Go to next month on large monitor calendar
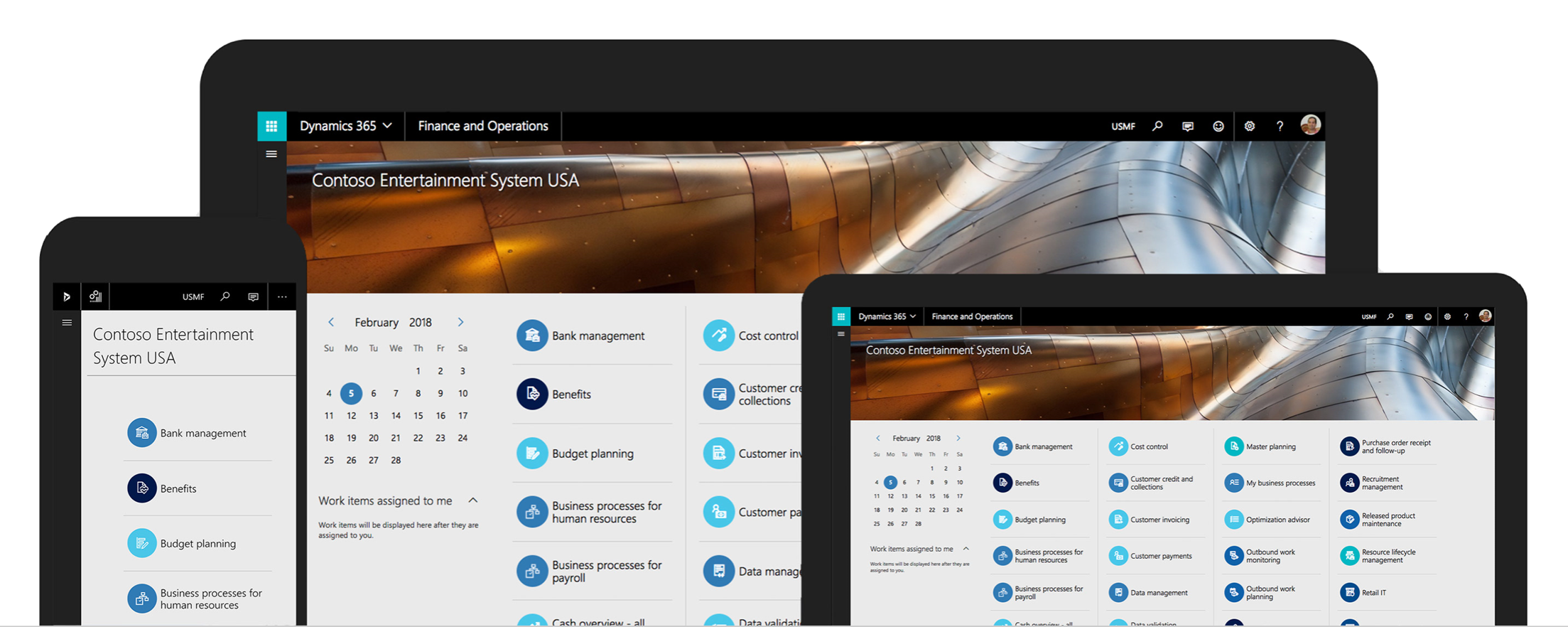Screen dimensions: 1568x627 tap(460, 322)
